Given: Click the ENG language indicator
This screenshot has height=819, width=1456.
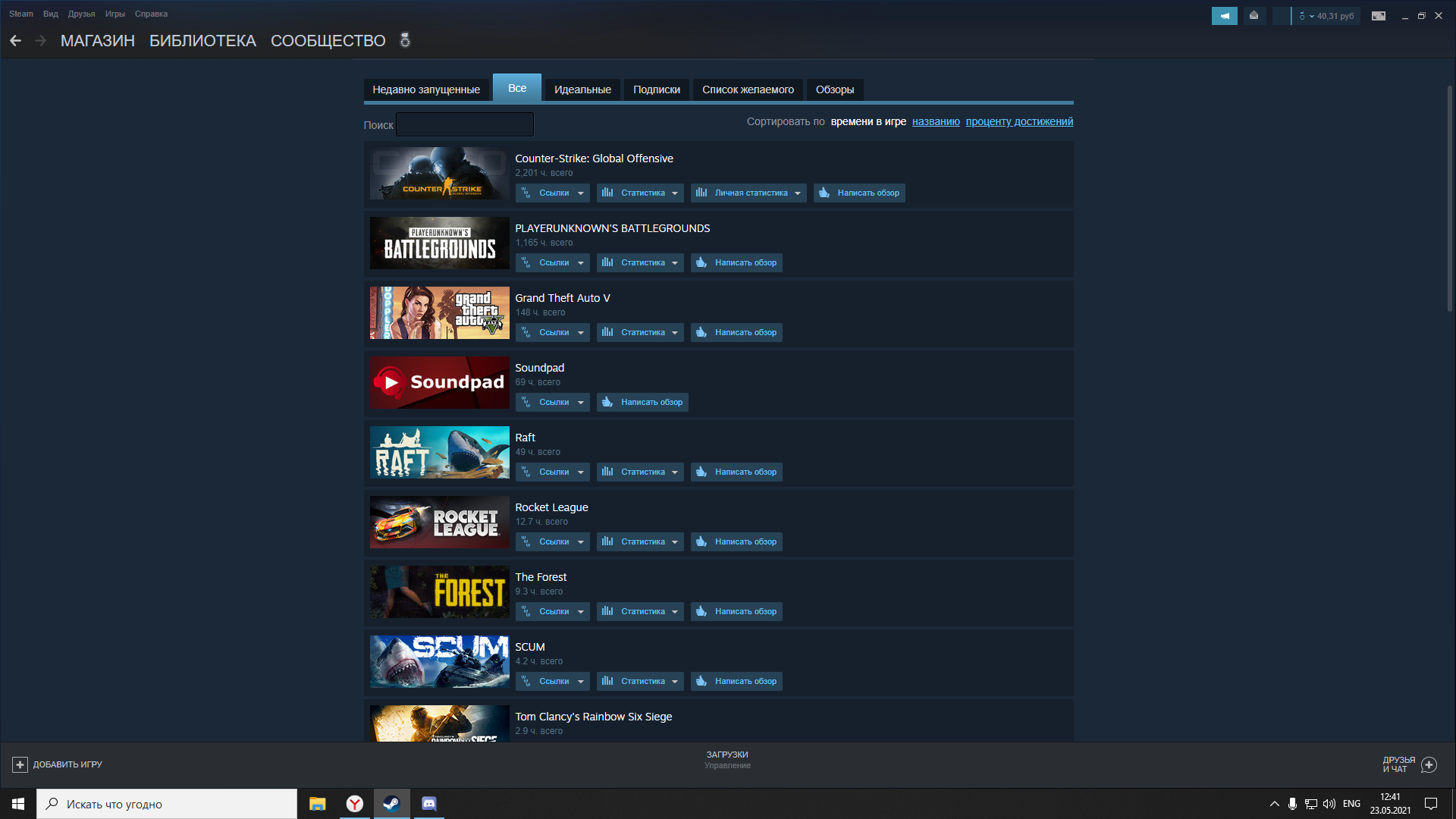Looking at the screenshot, I should (1351, 804).
